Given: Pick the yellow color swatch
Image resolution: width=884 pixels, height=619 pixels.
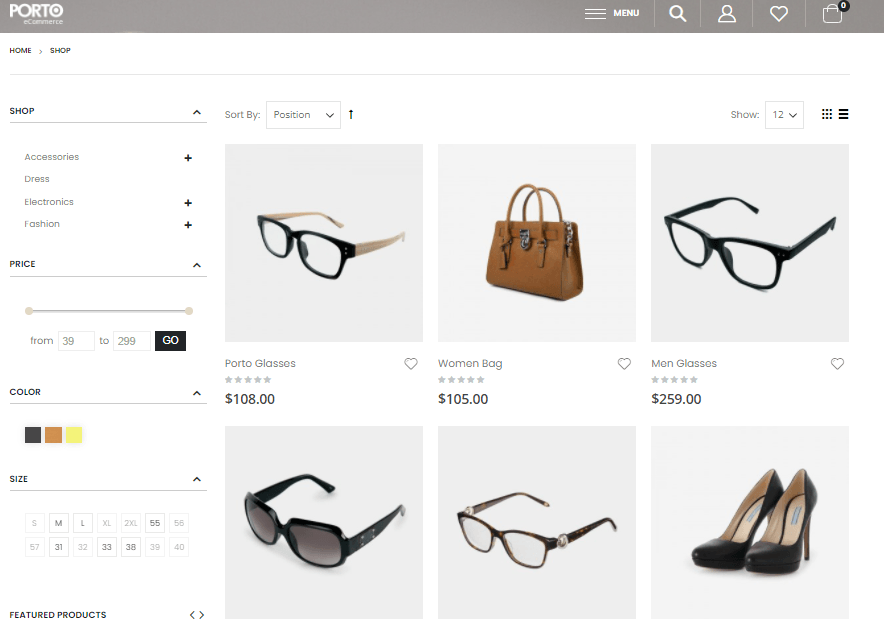Looking at the screenshot, I should (74, 435).
